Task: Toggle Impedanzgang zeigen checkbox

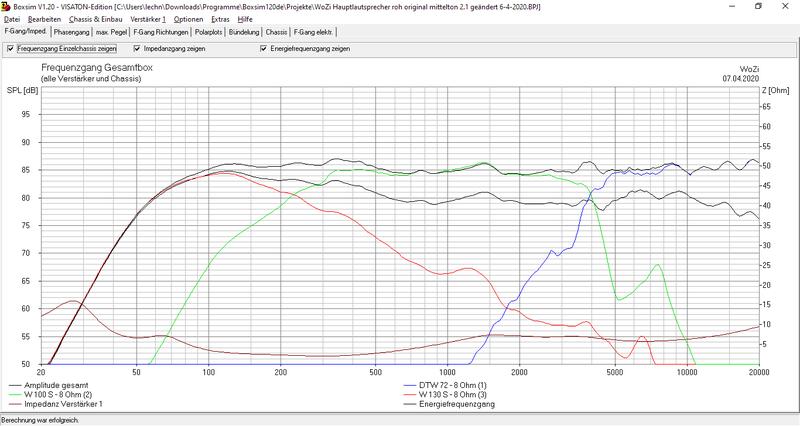Action: [137, 49]
